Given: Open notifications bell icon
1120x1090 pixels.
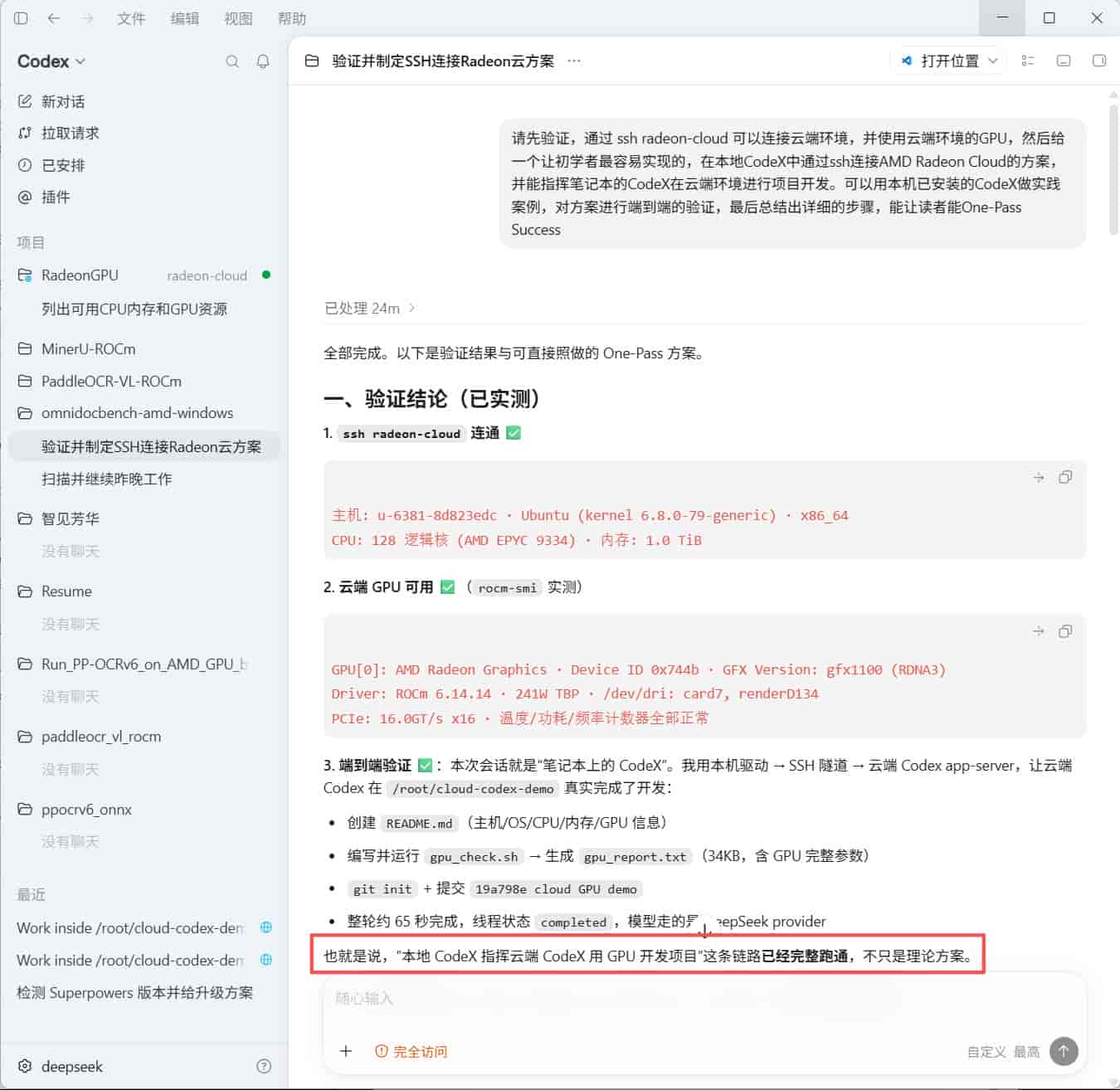Looking at the screenshot, I should (x=263, y=61).
